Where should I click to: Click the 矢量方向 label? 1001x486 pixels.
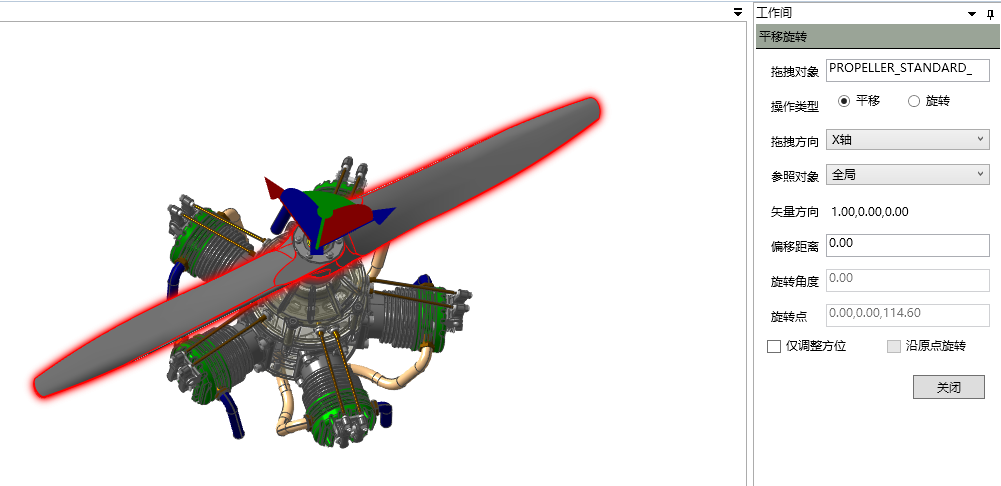[794, 212]
